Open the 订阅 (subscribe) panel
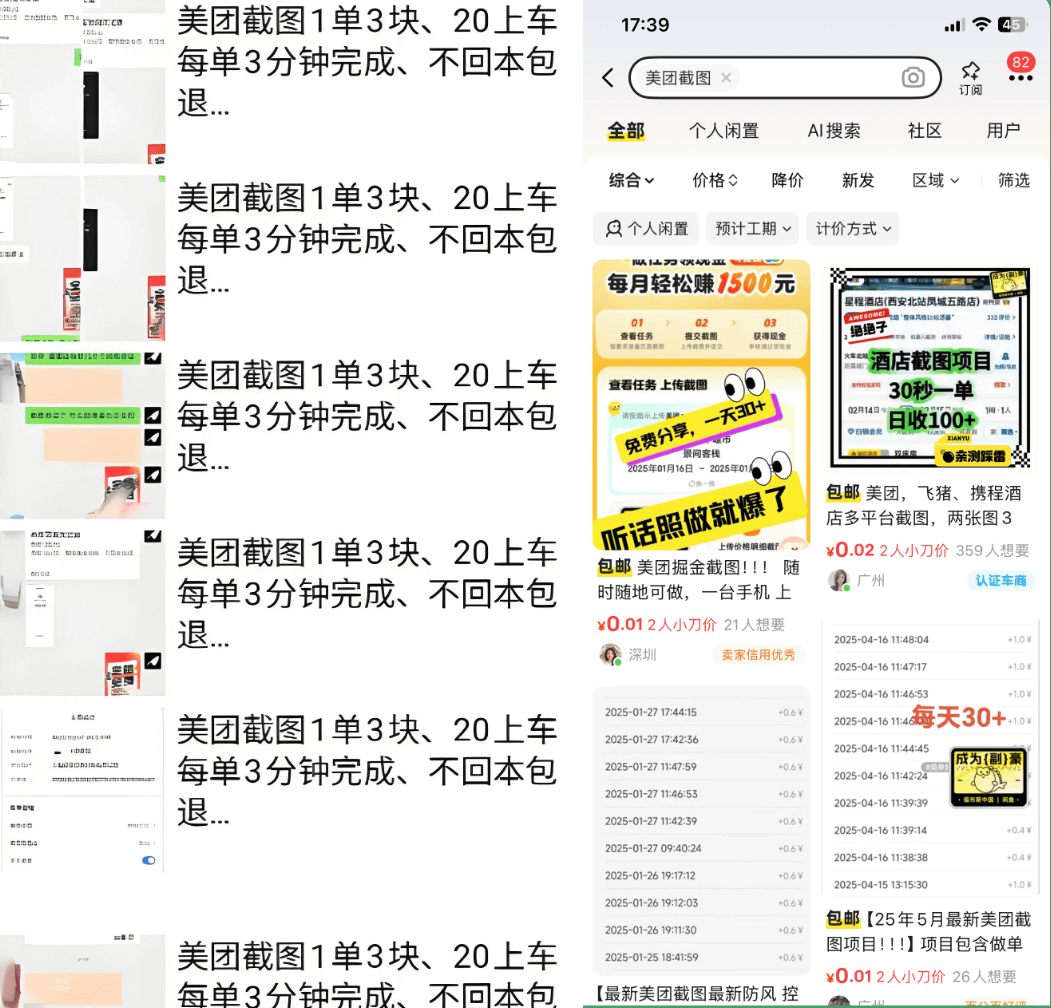 click(x=969, y=78)
